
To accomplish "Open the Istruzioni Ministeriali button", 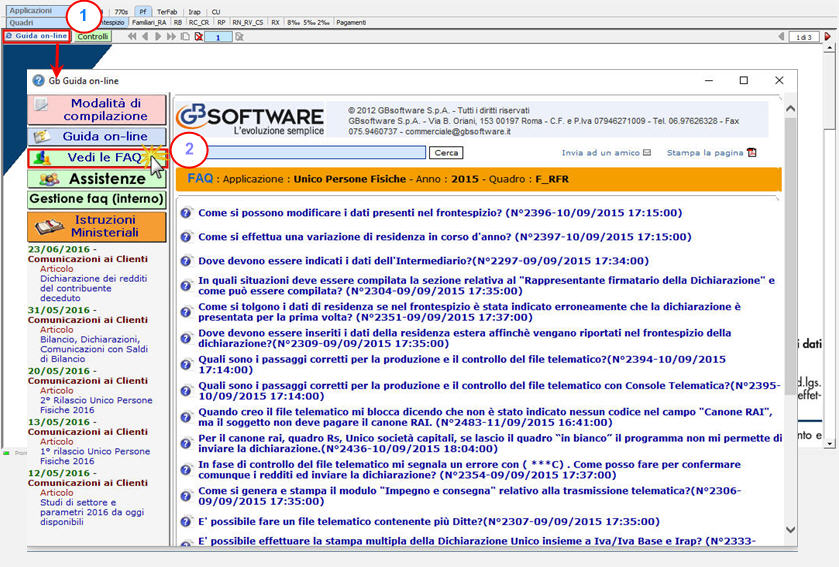I will click(97, 226).
